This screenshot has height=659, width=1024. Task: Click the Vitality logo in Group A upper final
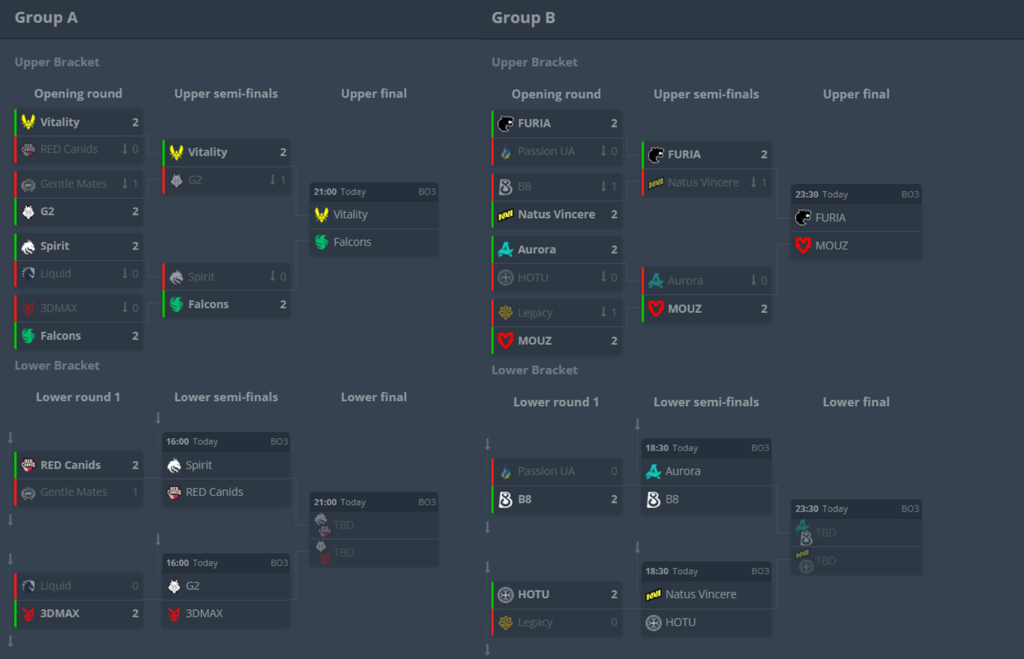pos(321,214)
